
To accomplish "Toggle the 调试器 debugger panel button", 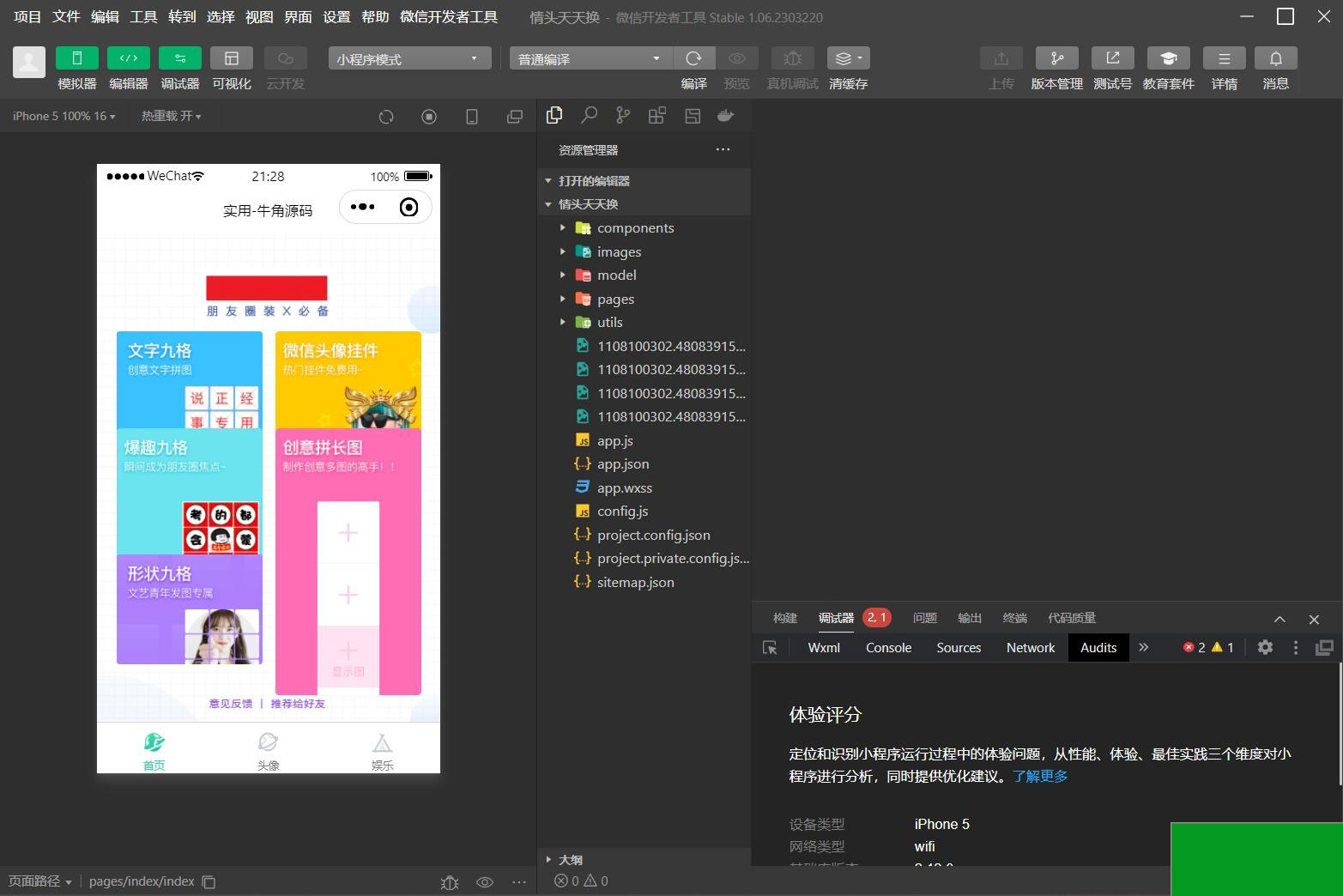I will point(180,58).
